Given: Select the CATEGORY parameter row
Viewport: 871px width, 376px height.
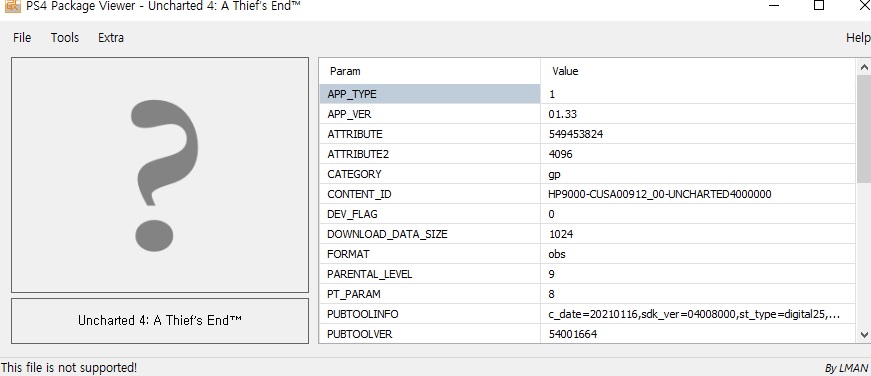Looking at the screenshot, I should tap(587, 174).
